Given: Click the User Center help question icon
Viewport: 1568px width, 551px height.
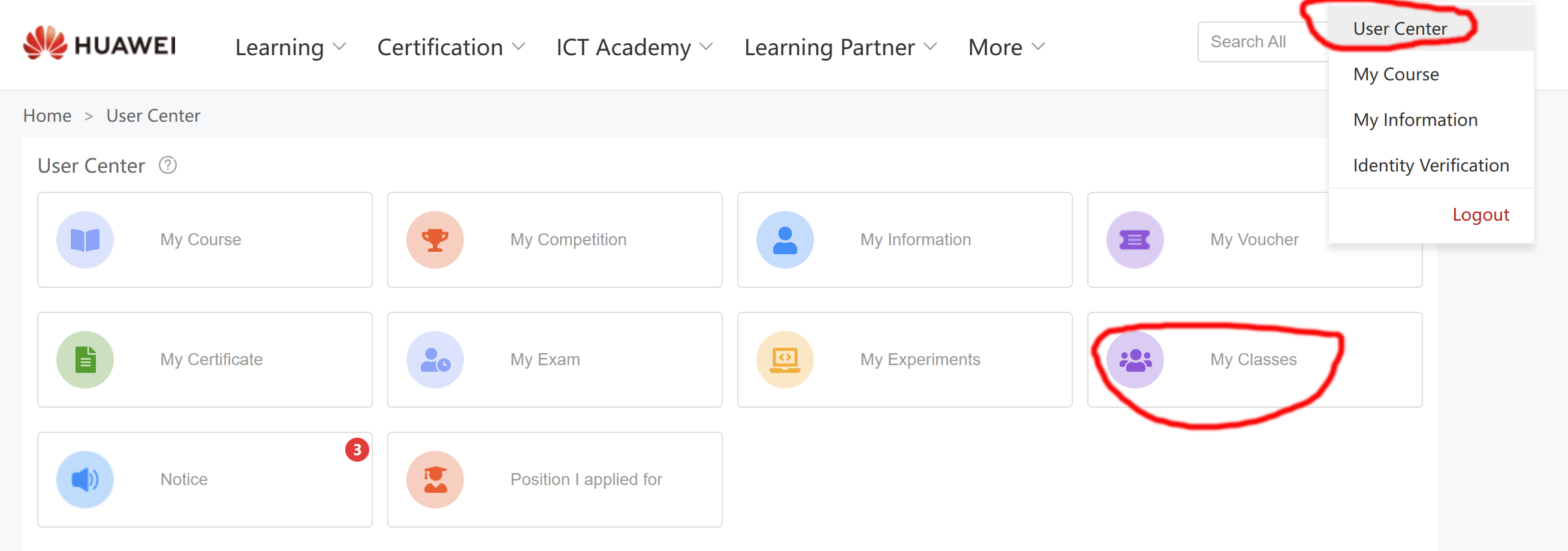Looking at the screenshot, I should (168, 165).
